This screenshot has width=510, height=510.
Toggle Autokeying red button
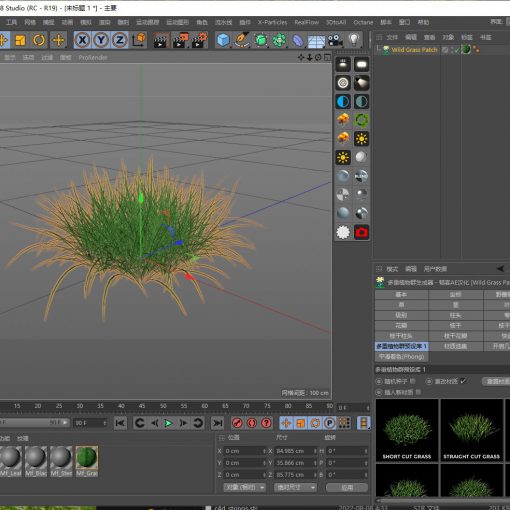pyautogui.click(x=252, y=423)
